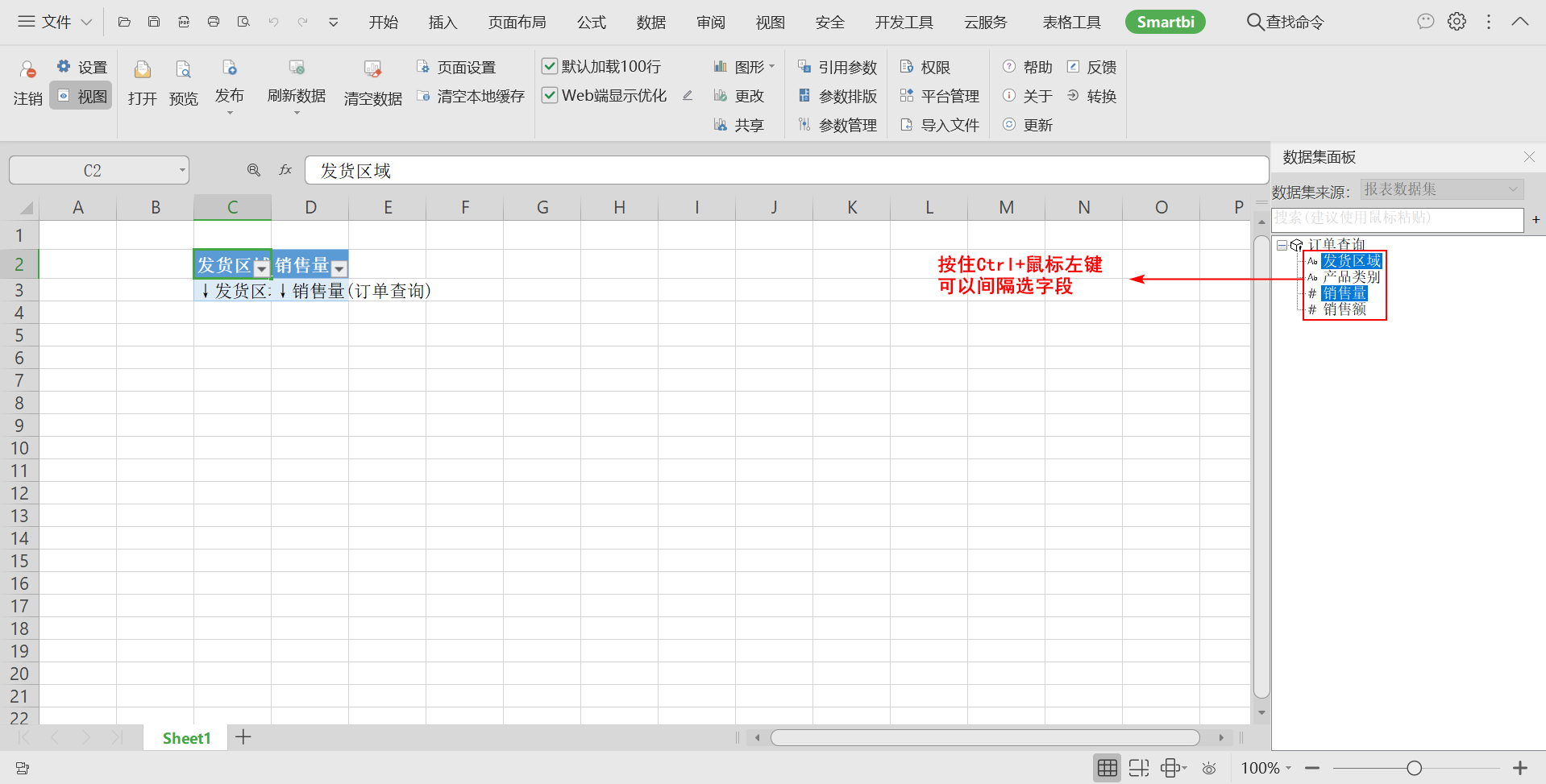Image resolution: width=1546 pixels, height=784 pixels.
Task: Click 引用参数 reference parameters
Action: tap(837, 67)
